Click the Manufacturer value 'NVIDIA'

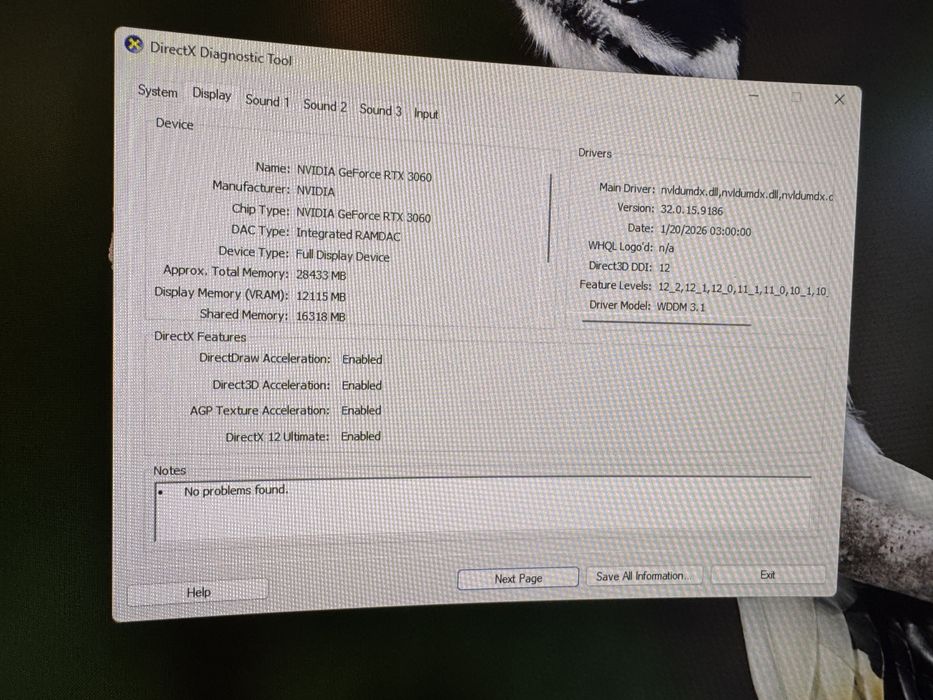point(315,191)
